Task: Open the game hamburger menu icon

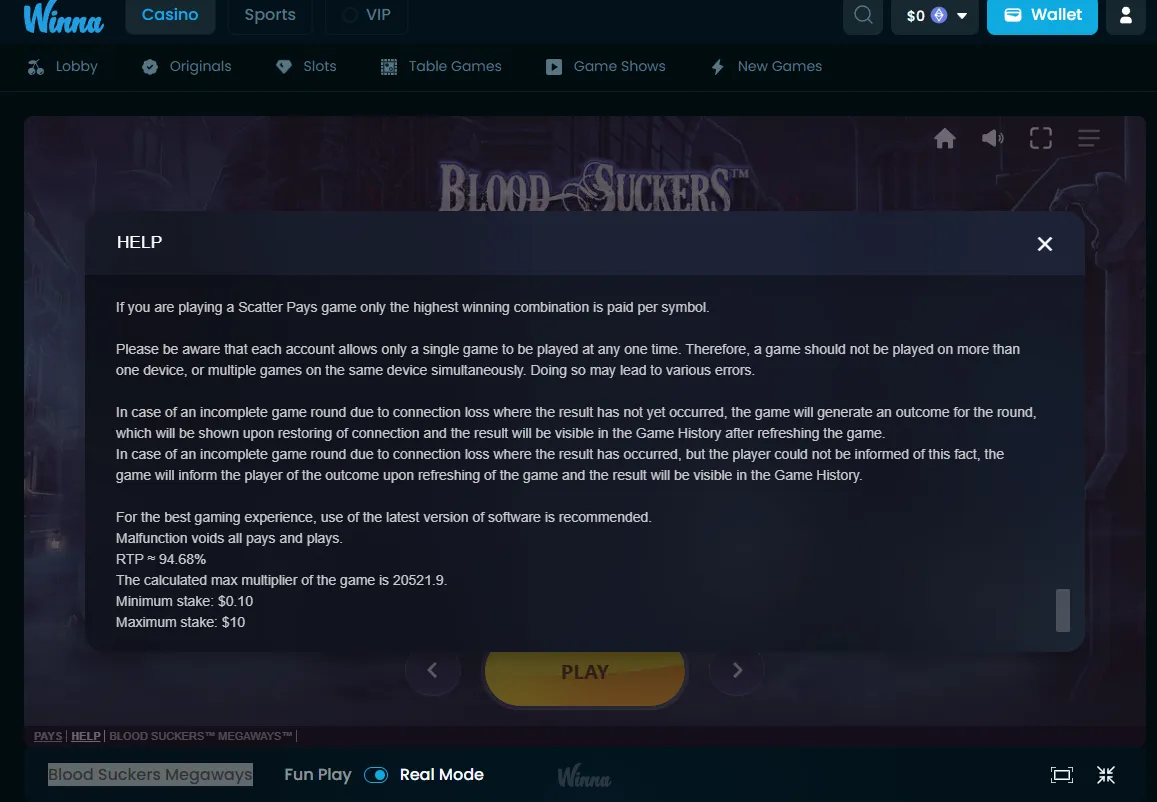Action: [x=1088, y=138]
